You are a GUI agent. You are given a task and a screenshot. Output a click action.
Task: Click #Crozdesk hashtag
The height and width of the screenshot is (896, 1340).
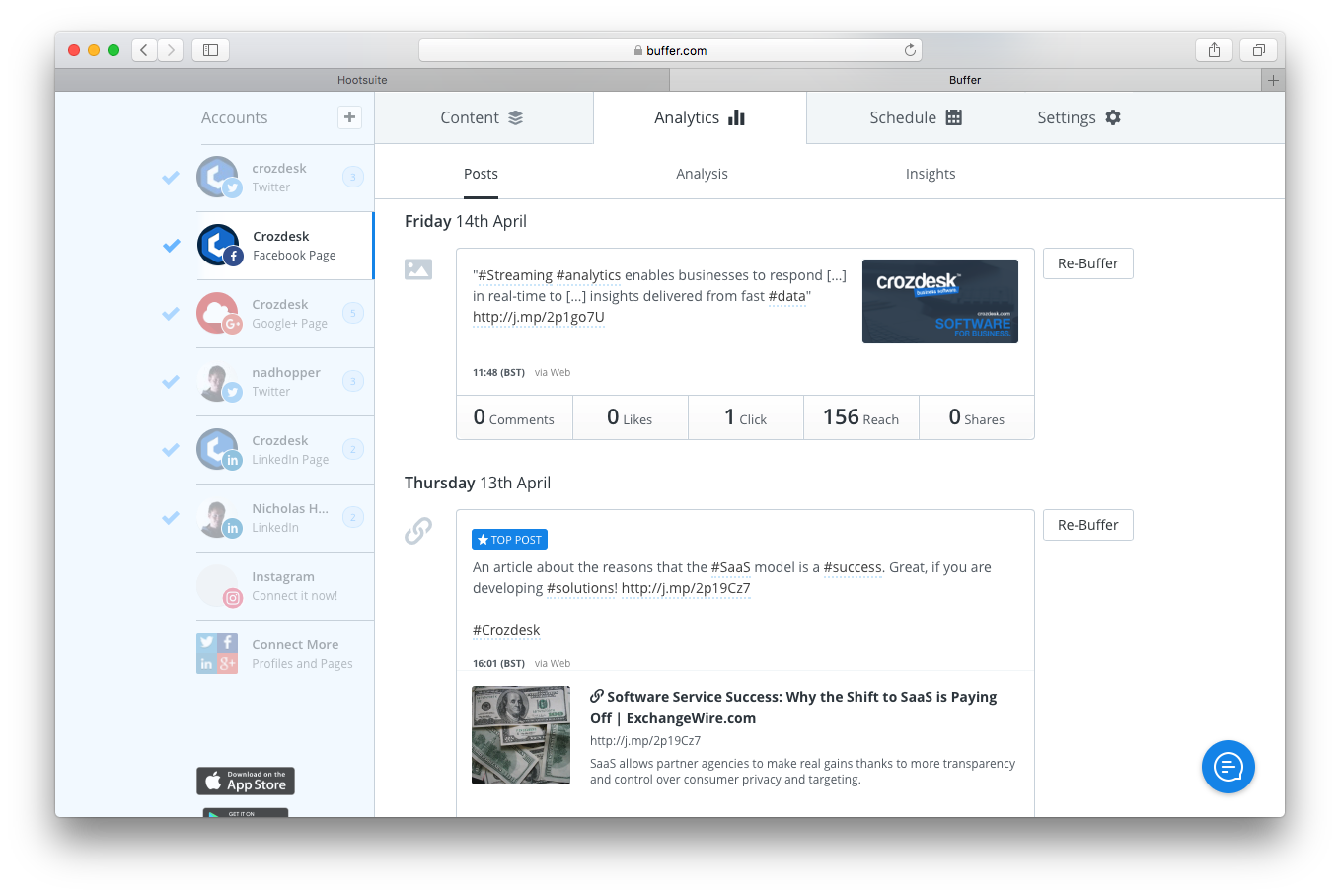coord(506,630)
